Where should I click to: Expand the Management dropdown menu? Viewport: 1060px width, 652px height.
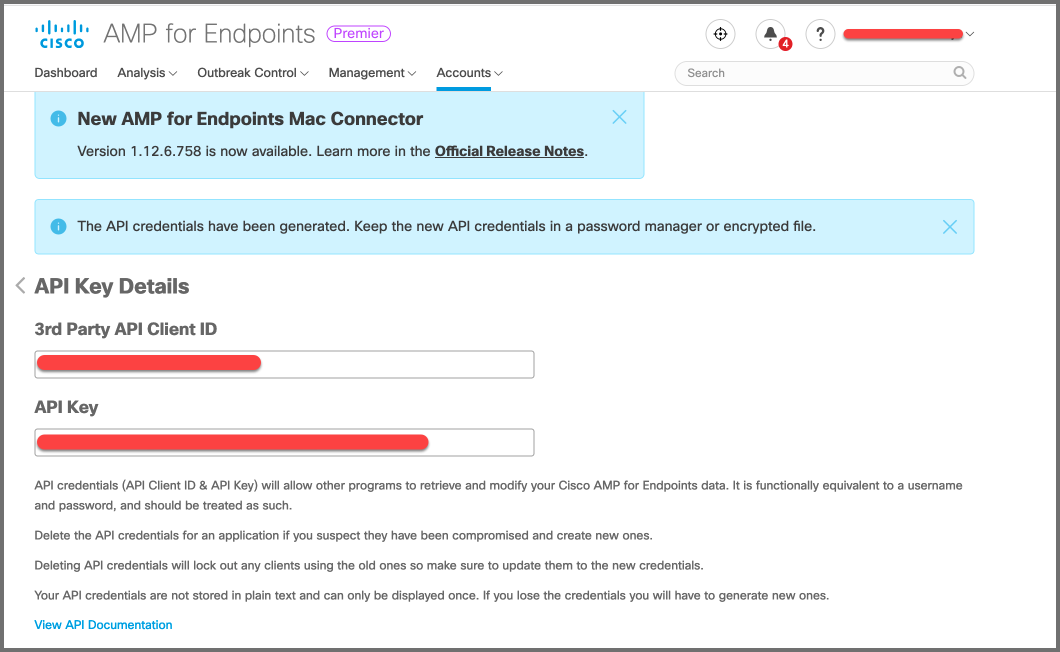pos(372,73)
